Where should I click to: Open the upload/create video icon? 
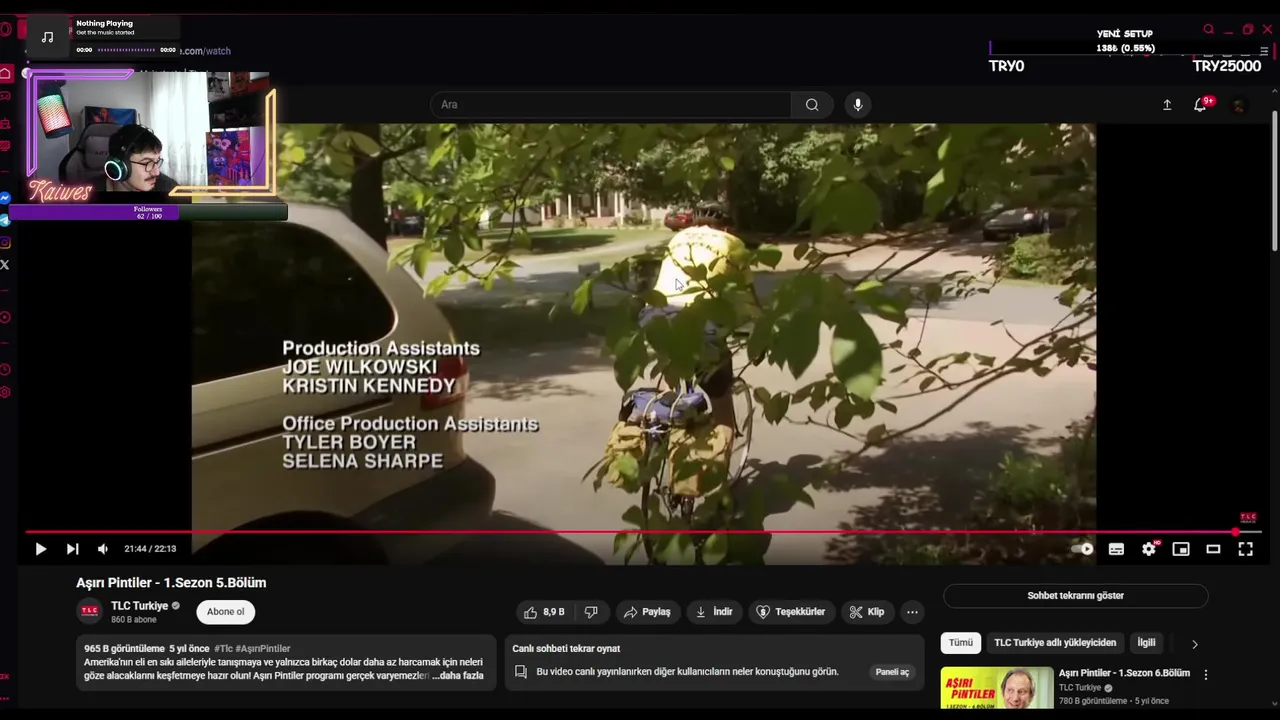(x=1166, y=105)
